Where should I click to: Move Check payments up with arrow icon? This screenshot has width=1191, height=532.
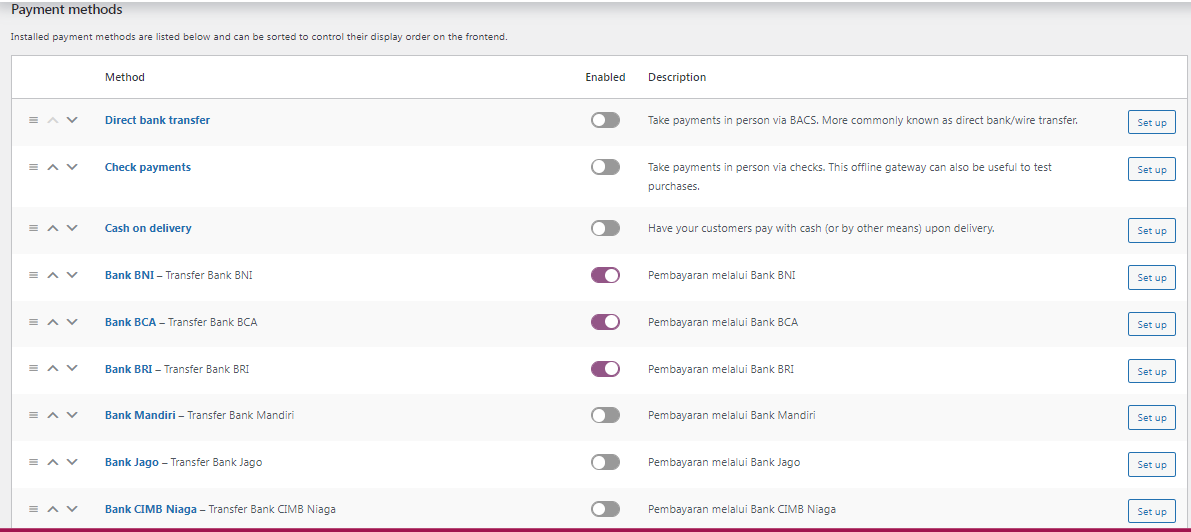click(x=52, y=167)
